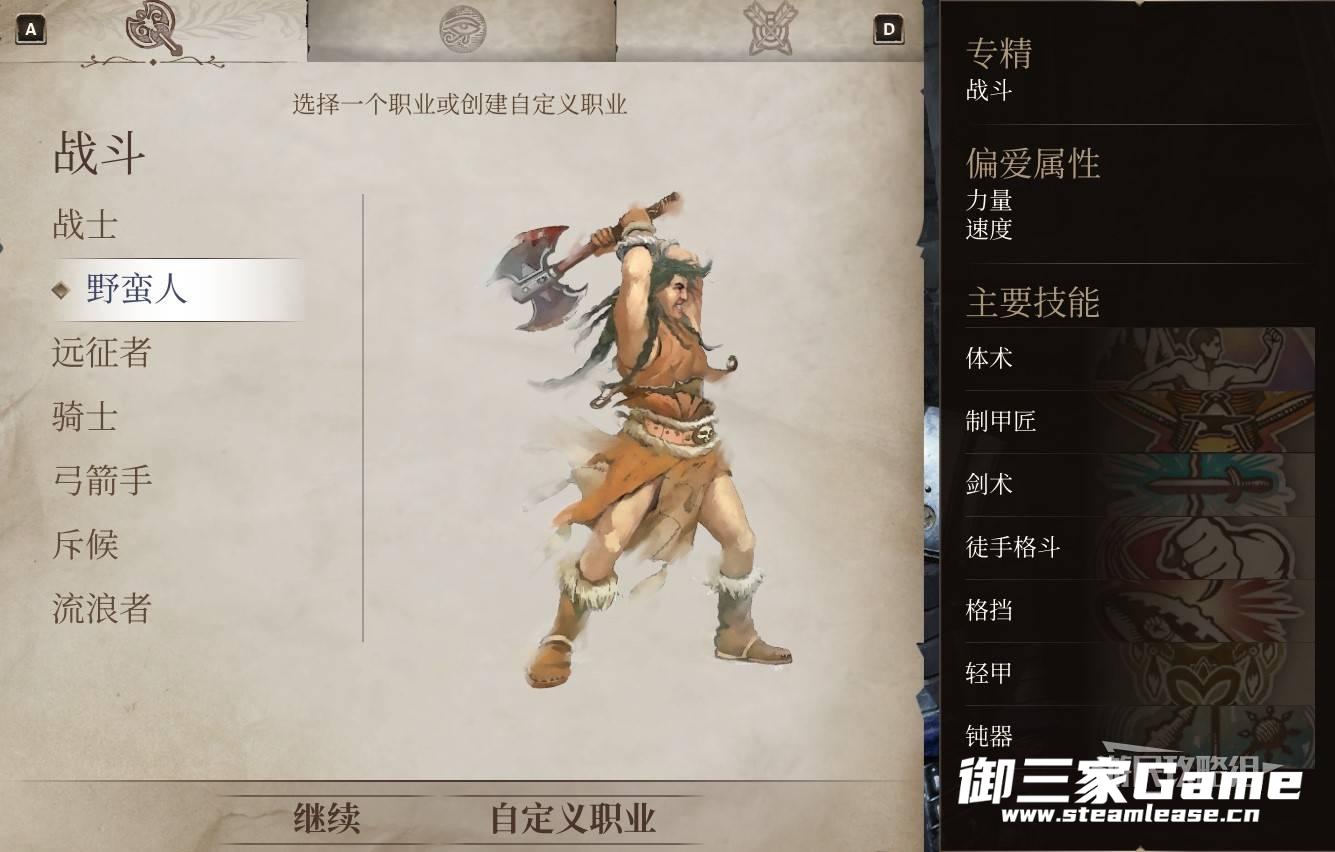The height and width of the screenshot is (852, 1335).
Task: Pick the 斥候 class option
Action: (x=85, y=544)
